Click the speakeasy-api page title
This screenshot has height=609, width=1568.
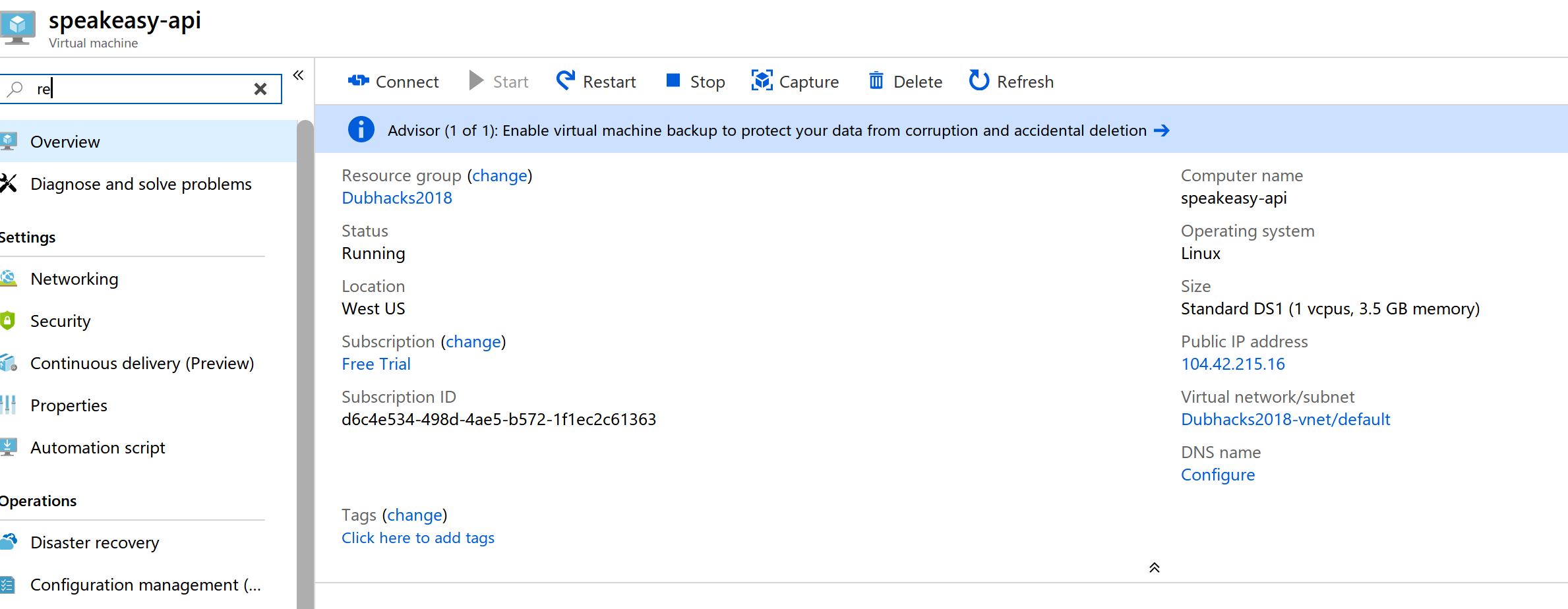pos(125,20)
